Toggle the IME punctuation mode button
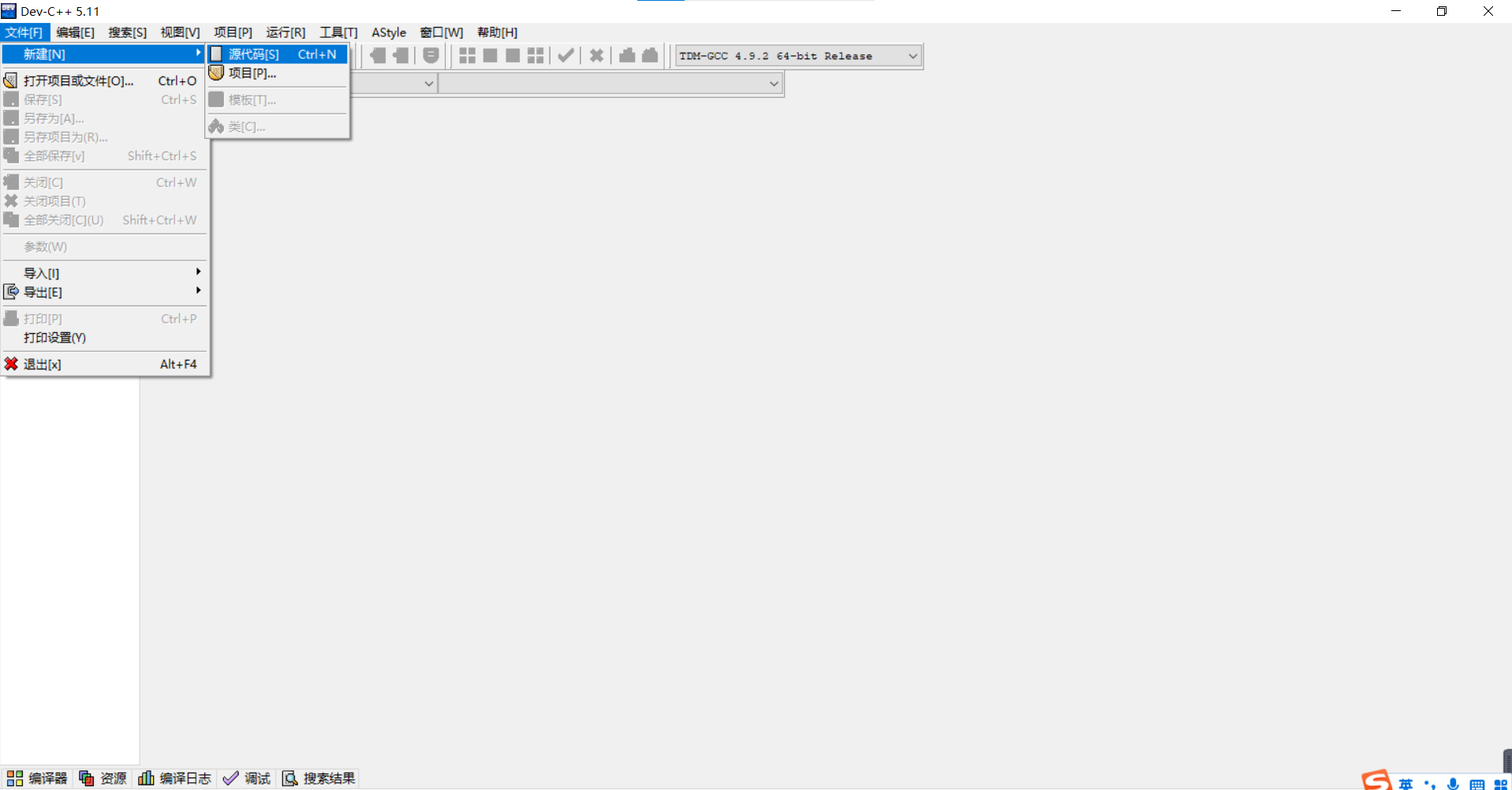1512x790 pixels. coord(1429,784)
